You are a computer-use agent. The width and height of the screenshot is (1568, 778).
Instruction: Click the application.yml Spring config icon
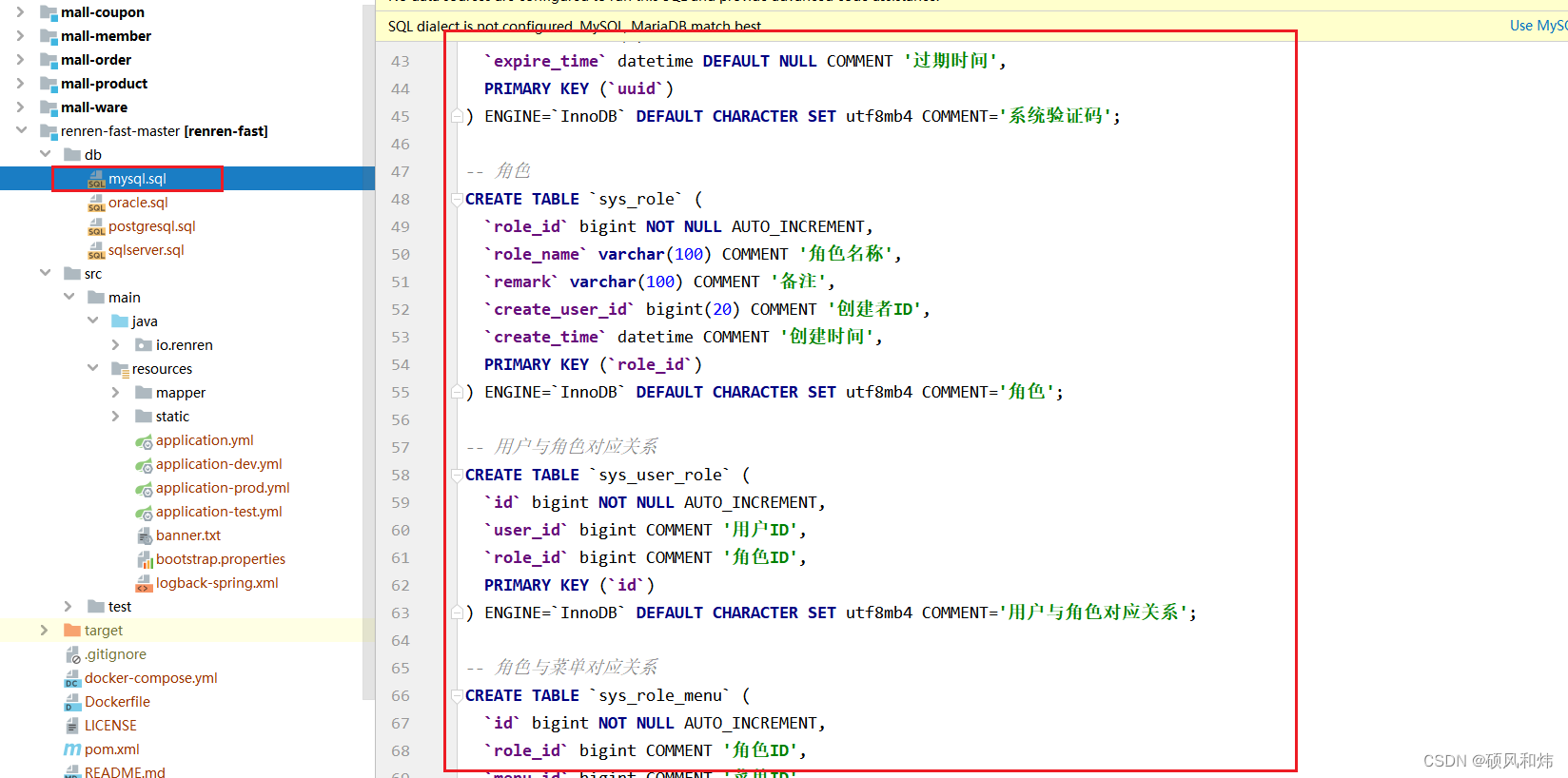pyautogui.click(x=144, y=440)
